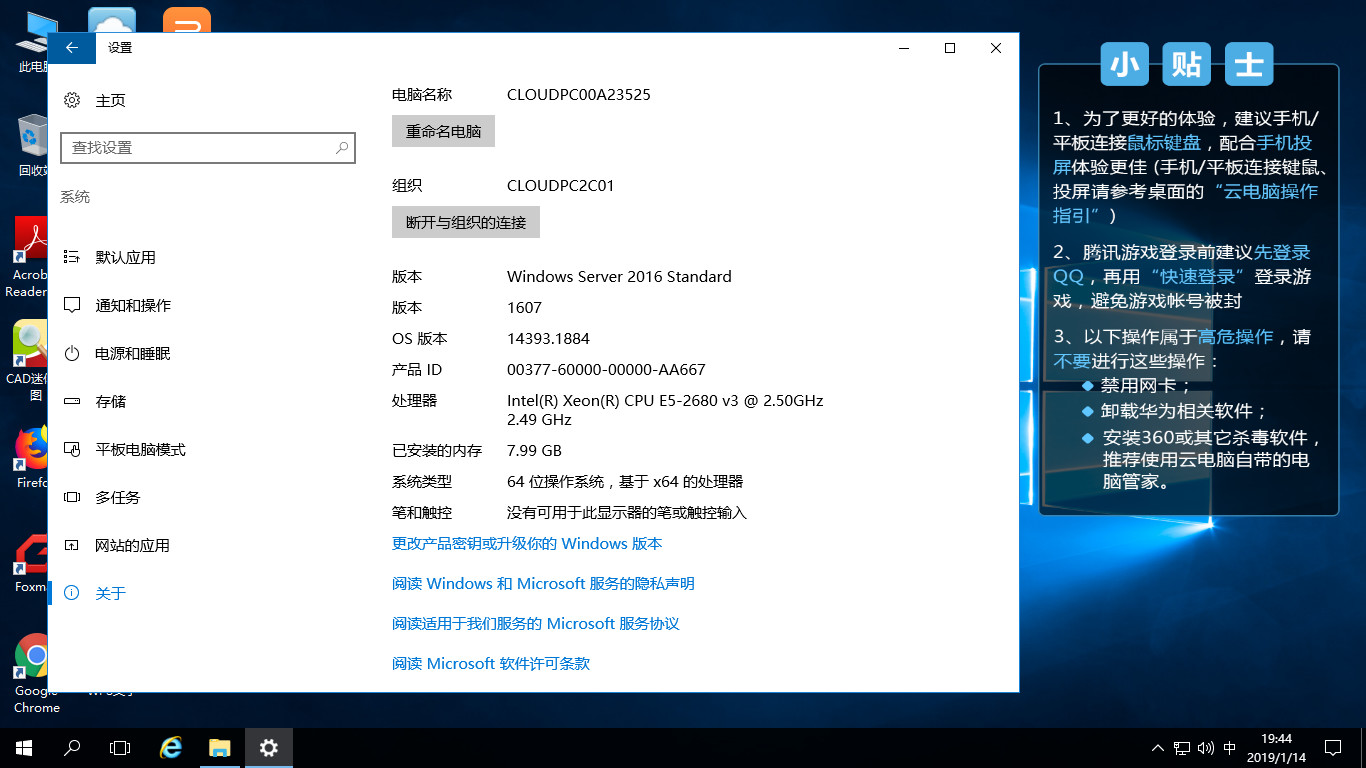Select the Google Chrome desktop icon
The width and height of the screenshot is (1366, 768).
[36, 674]
